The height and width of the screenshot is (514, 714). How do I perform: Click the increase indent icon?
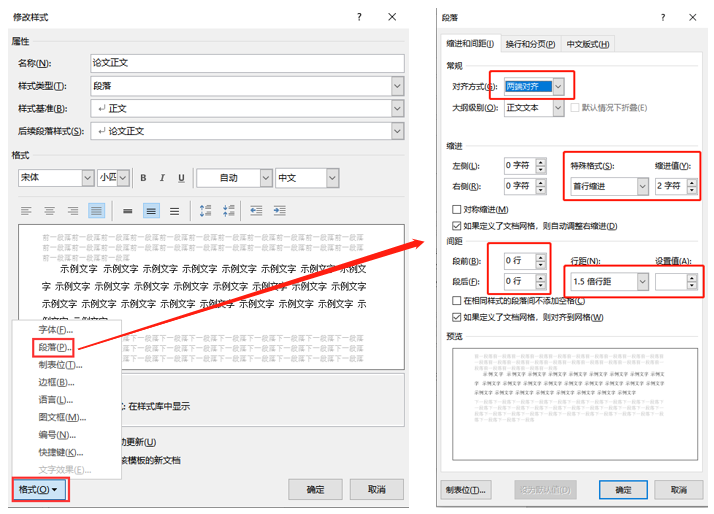[280, 211]
